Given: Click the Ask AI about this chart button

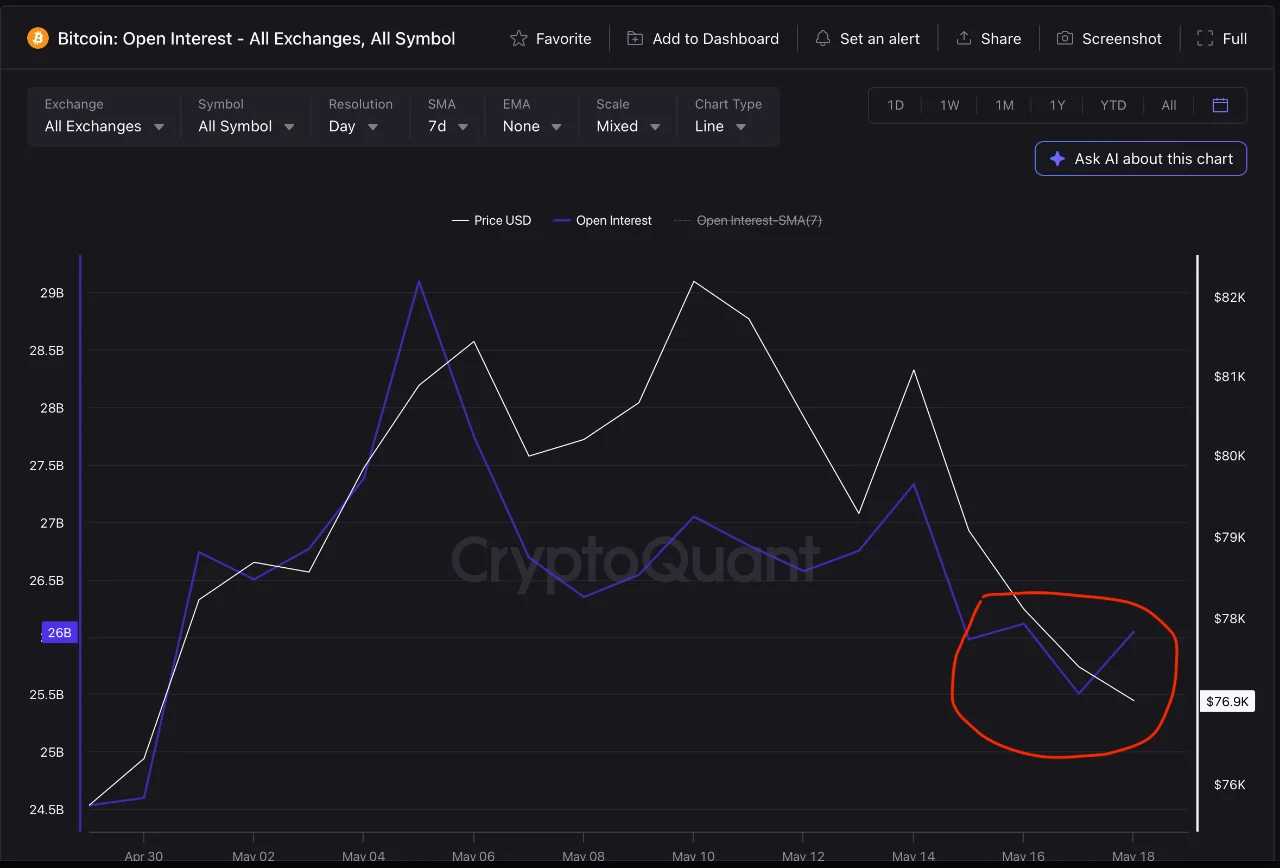Looking at the screenshot, I should tap(1141, 158).
